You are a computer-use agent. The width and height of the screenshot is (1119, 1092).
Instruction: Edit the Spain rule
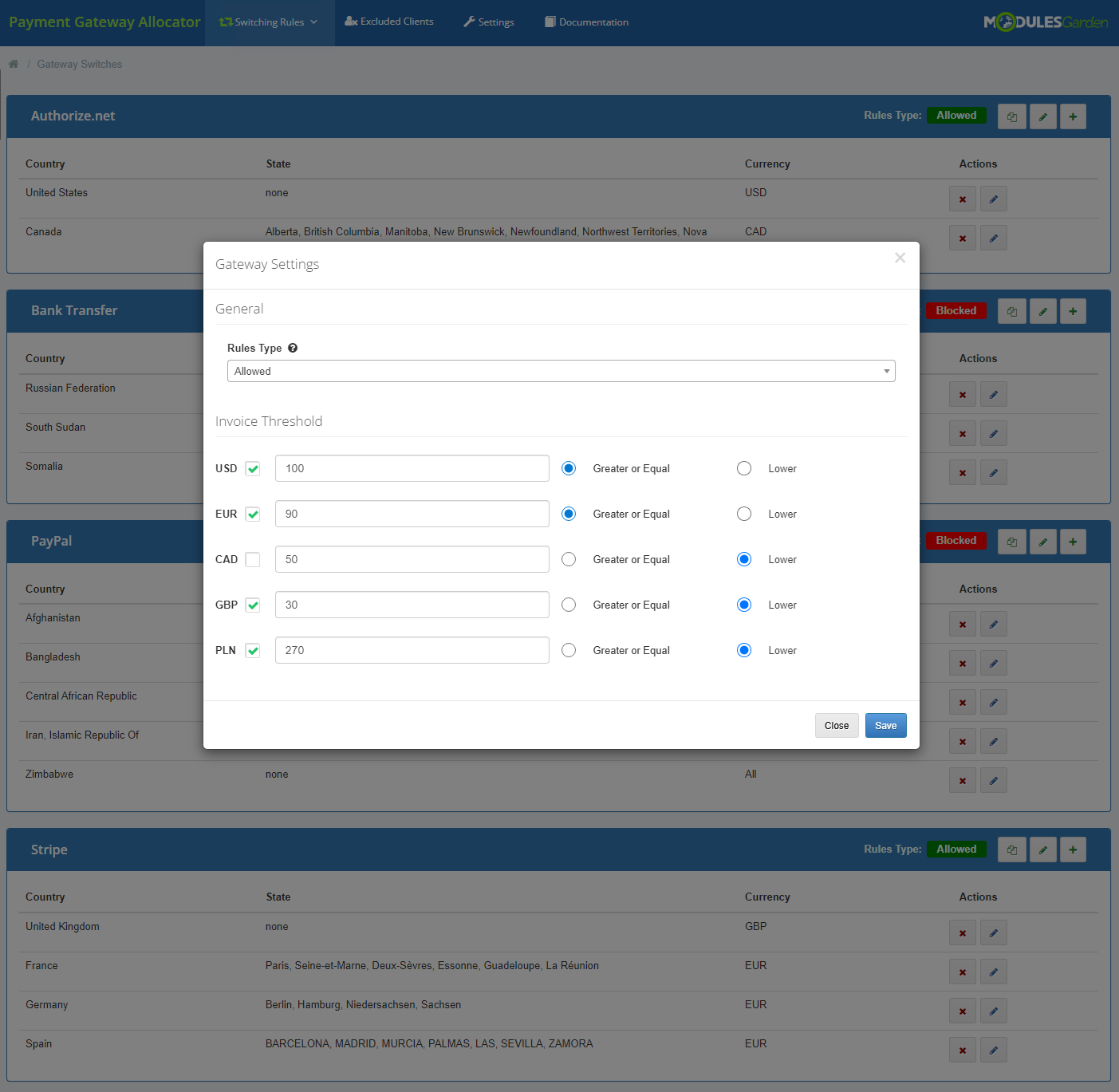tap(993, 1050)
